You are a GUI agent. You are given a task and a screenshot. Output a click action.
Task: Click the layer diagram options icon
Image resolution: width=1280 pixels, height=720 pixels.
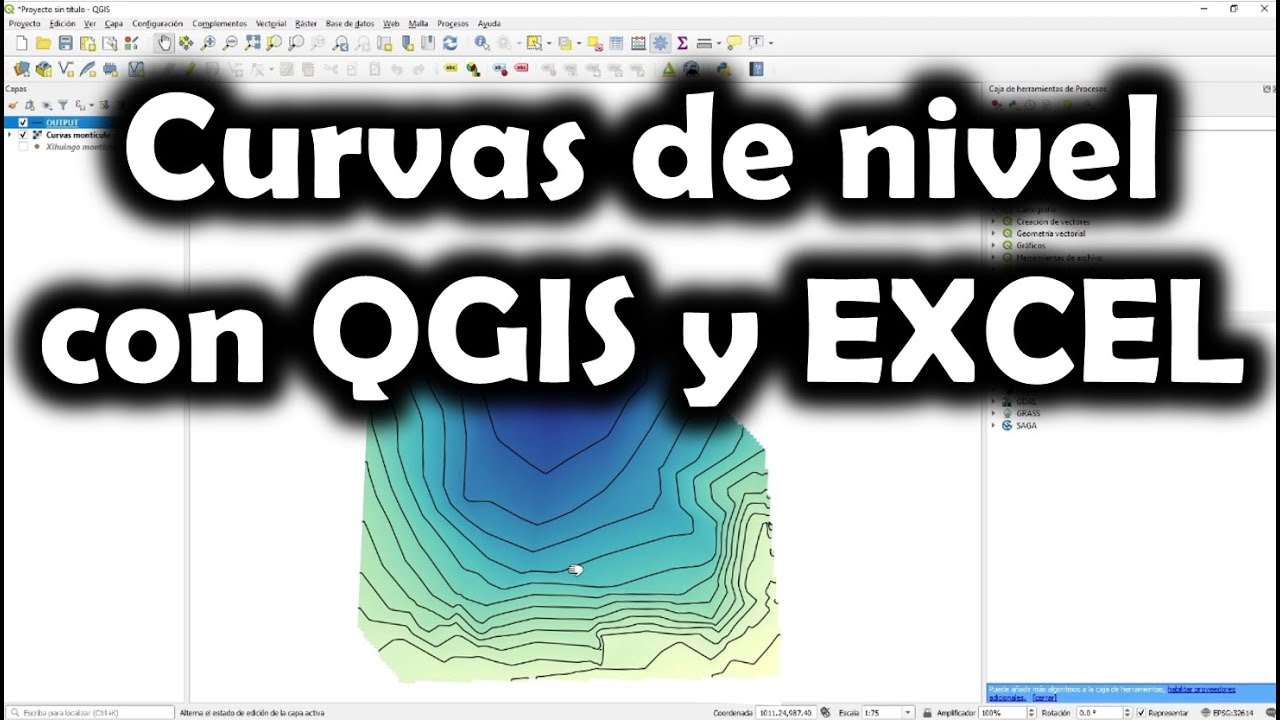tap(472, 69)
